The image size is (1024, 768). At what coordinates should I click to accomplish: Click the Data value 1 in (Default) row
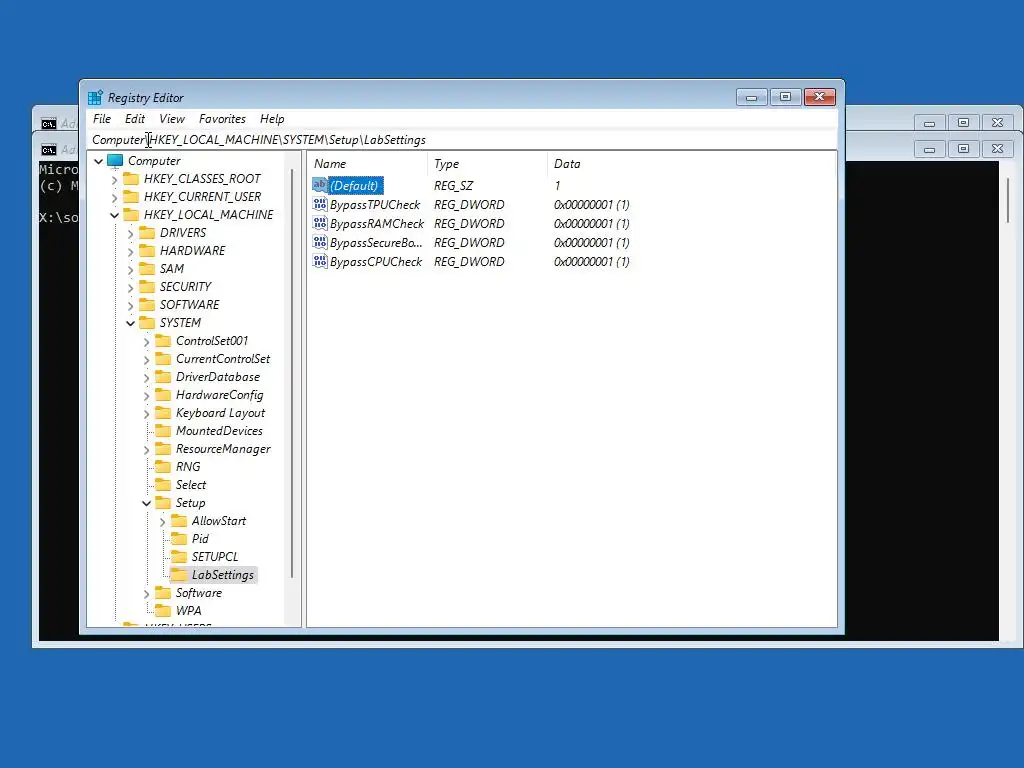pos(557,185)
